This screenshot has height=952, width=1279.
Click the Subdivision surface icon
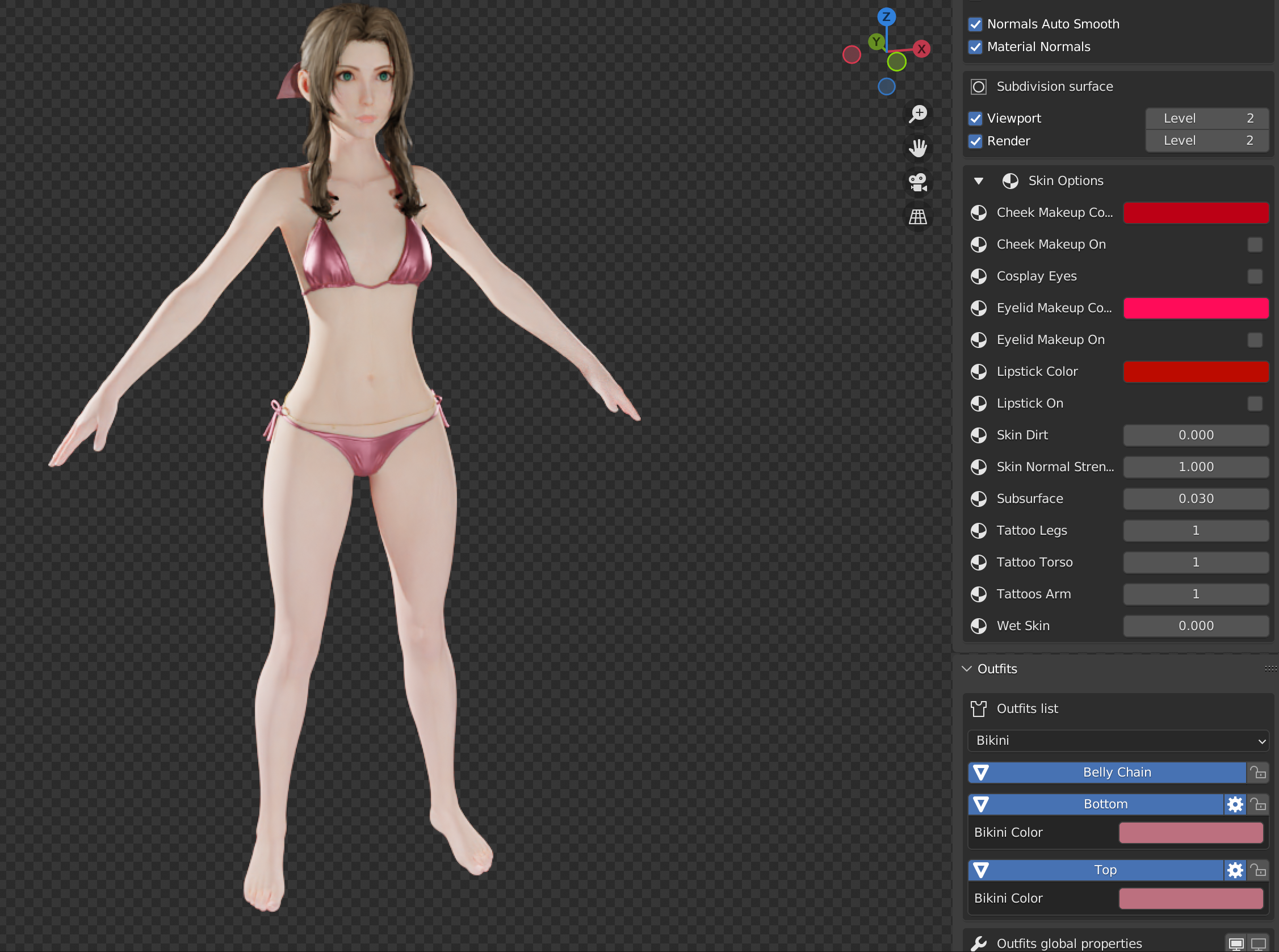[978, 87]
